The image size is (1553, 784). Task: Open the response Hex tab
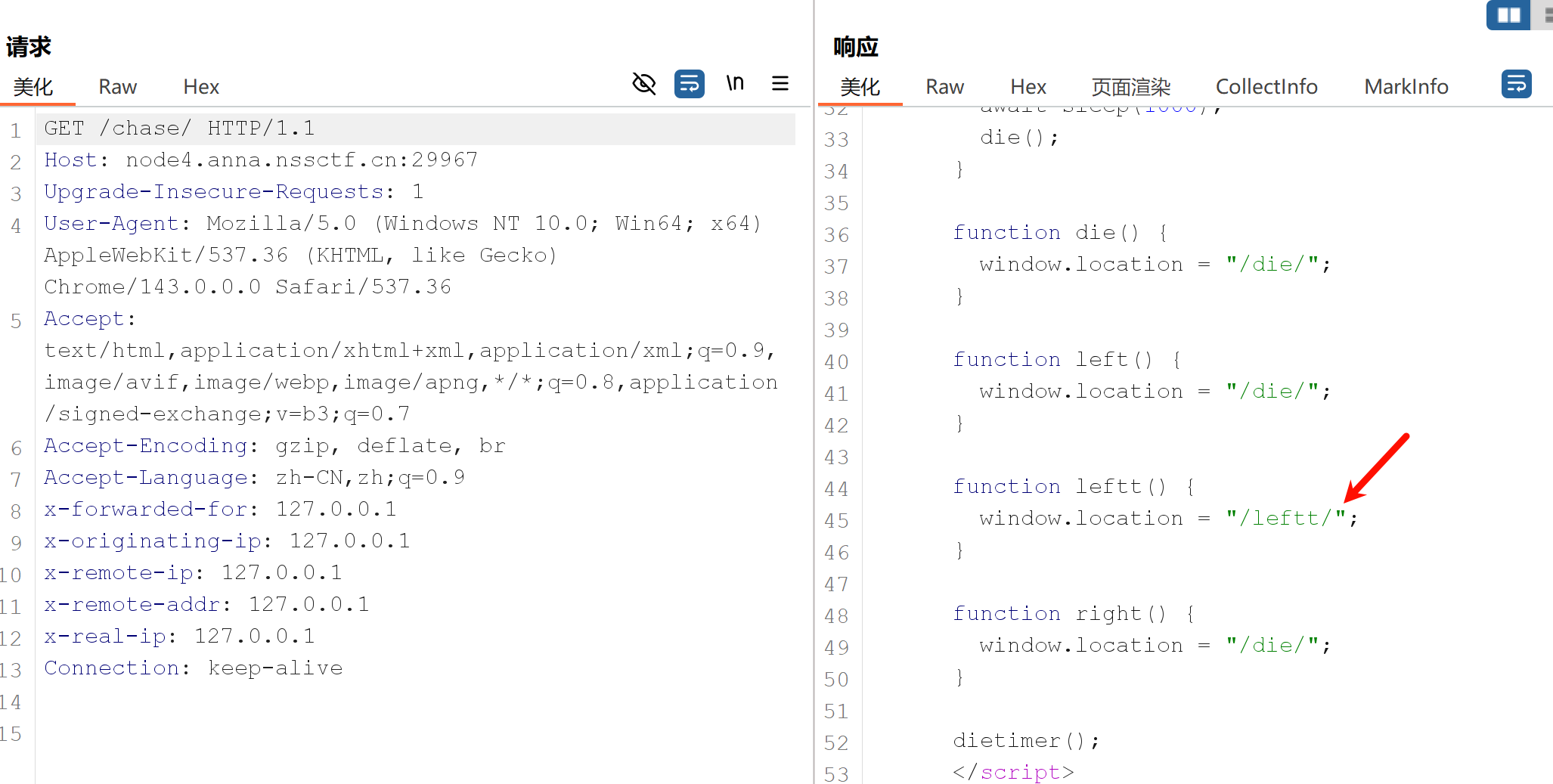pyautogui.click(x=1028, y=87)
